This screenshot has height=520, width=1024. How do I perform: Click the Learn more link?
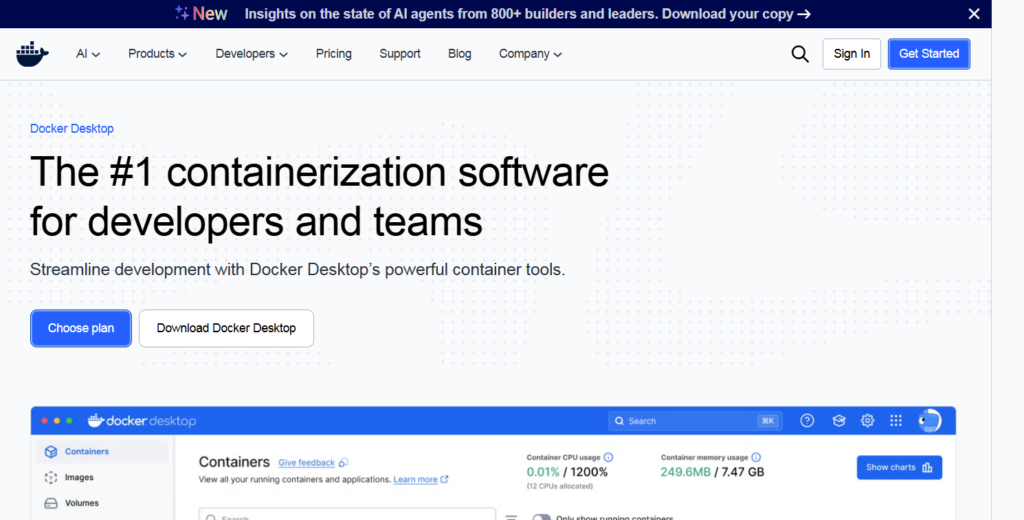[x=415, y=479]
